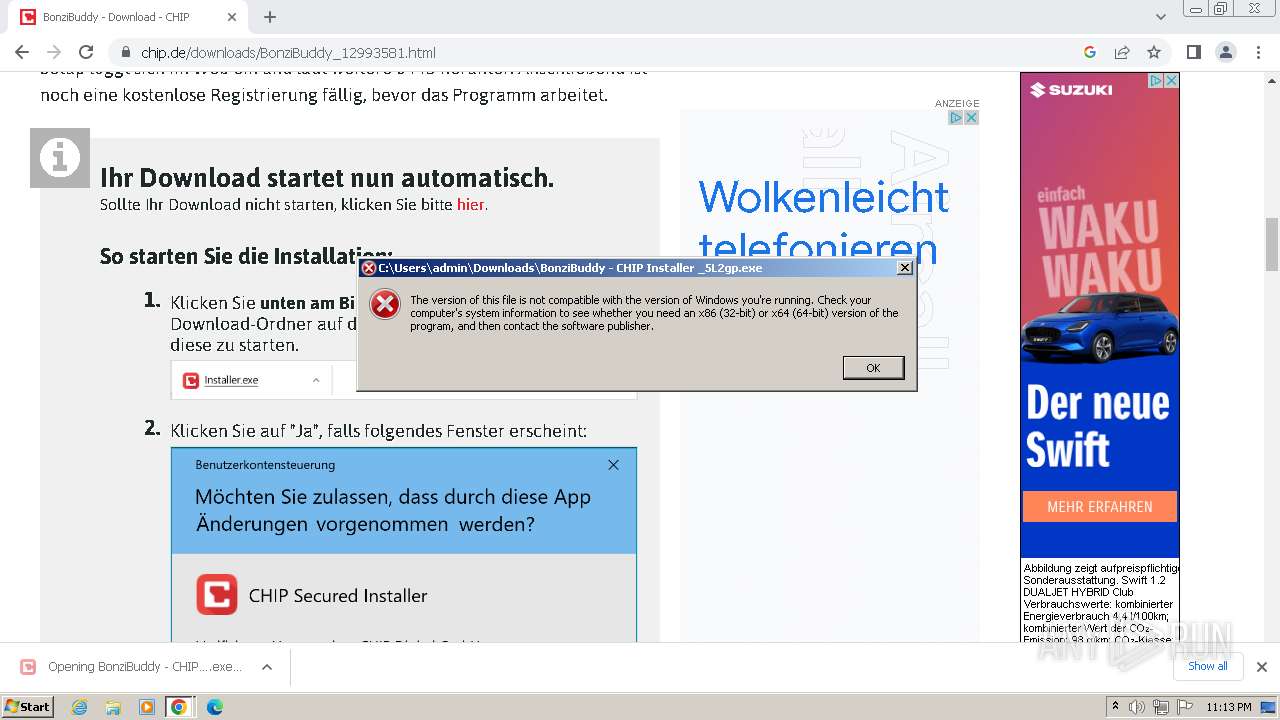
Task: Open Windows Media Player from taskbar
Action: coord(147,707)
